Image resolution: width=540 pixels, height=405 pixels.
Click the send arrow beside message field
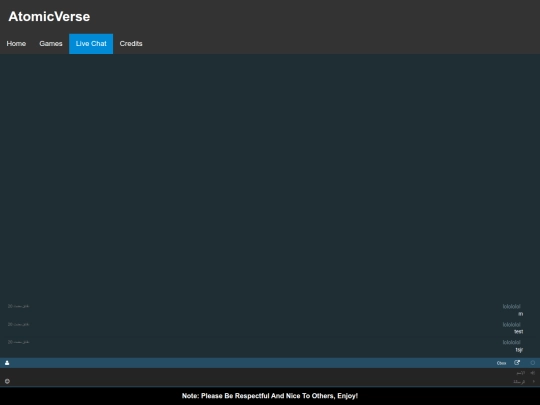click(533, 381)
